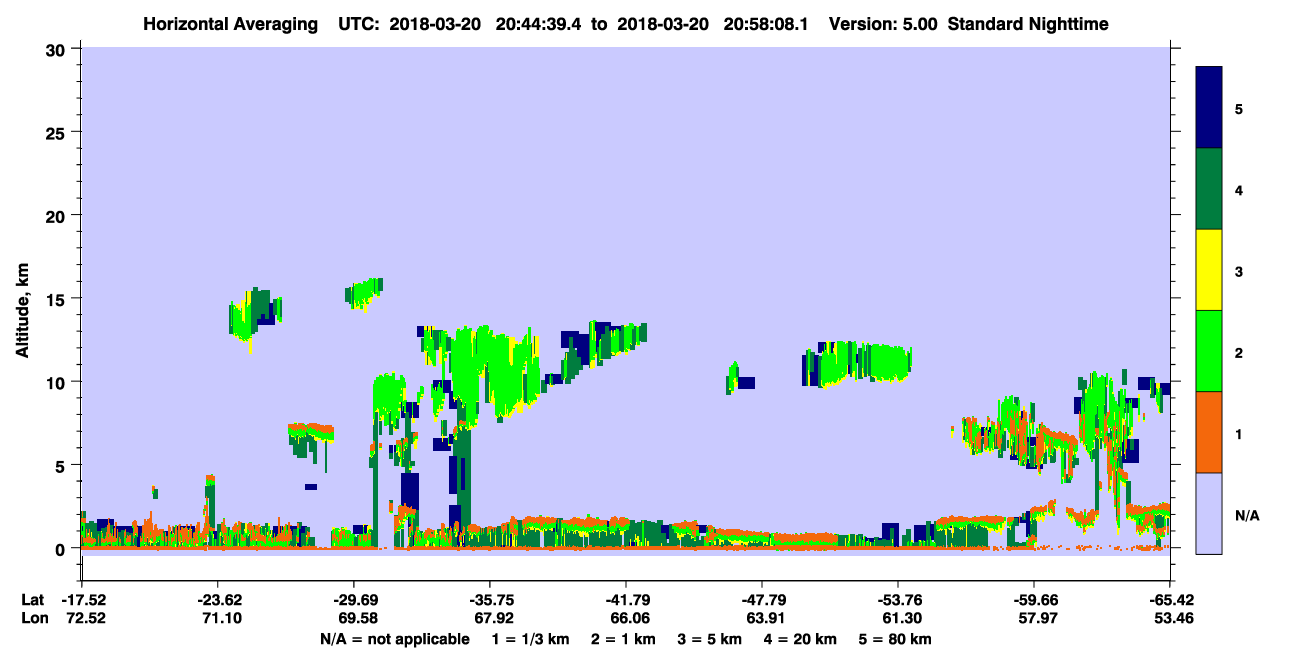Click latitude value -23.62
Viewport: 1300px width, 667px height.
tap(218, 600)
